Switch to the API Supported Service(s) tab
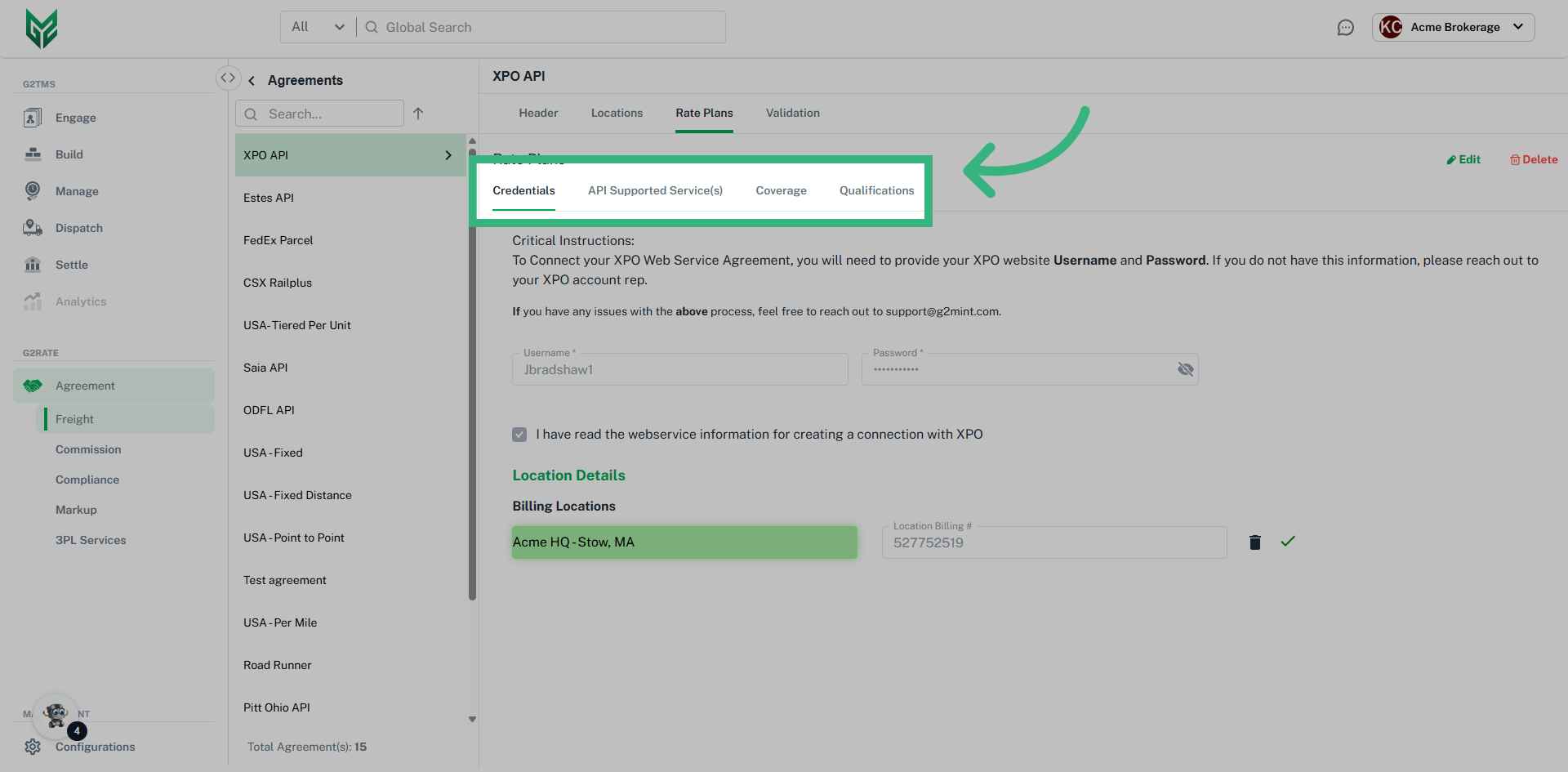 [655, 190]
